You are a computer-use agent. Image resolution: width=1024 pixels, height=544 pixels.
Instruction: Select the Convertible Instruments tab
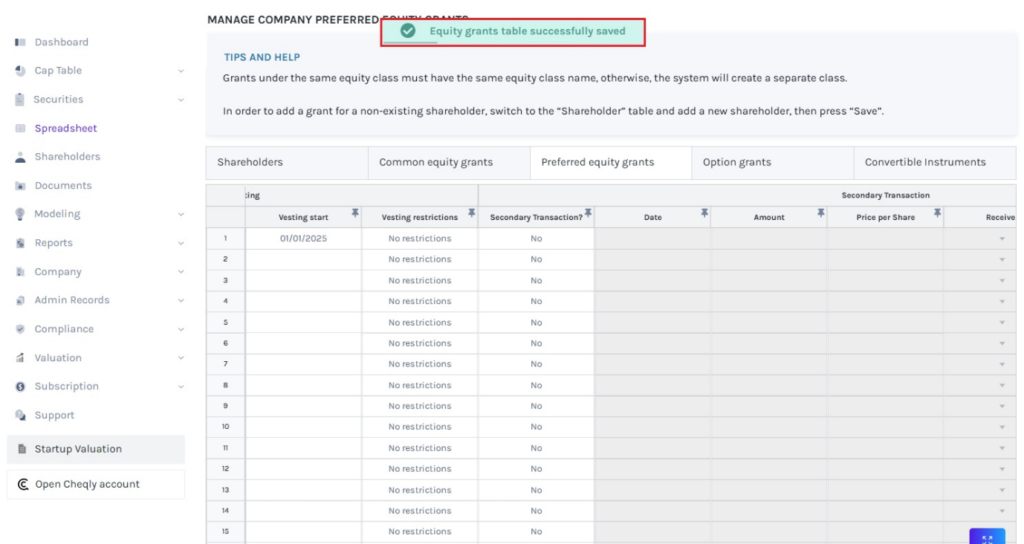pyautogui.click(x=925, y=162)
